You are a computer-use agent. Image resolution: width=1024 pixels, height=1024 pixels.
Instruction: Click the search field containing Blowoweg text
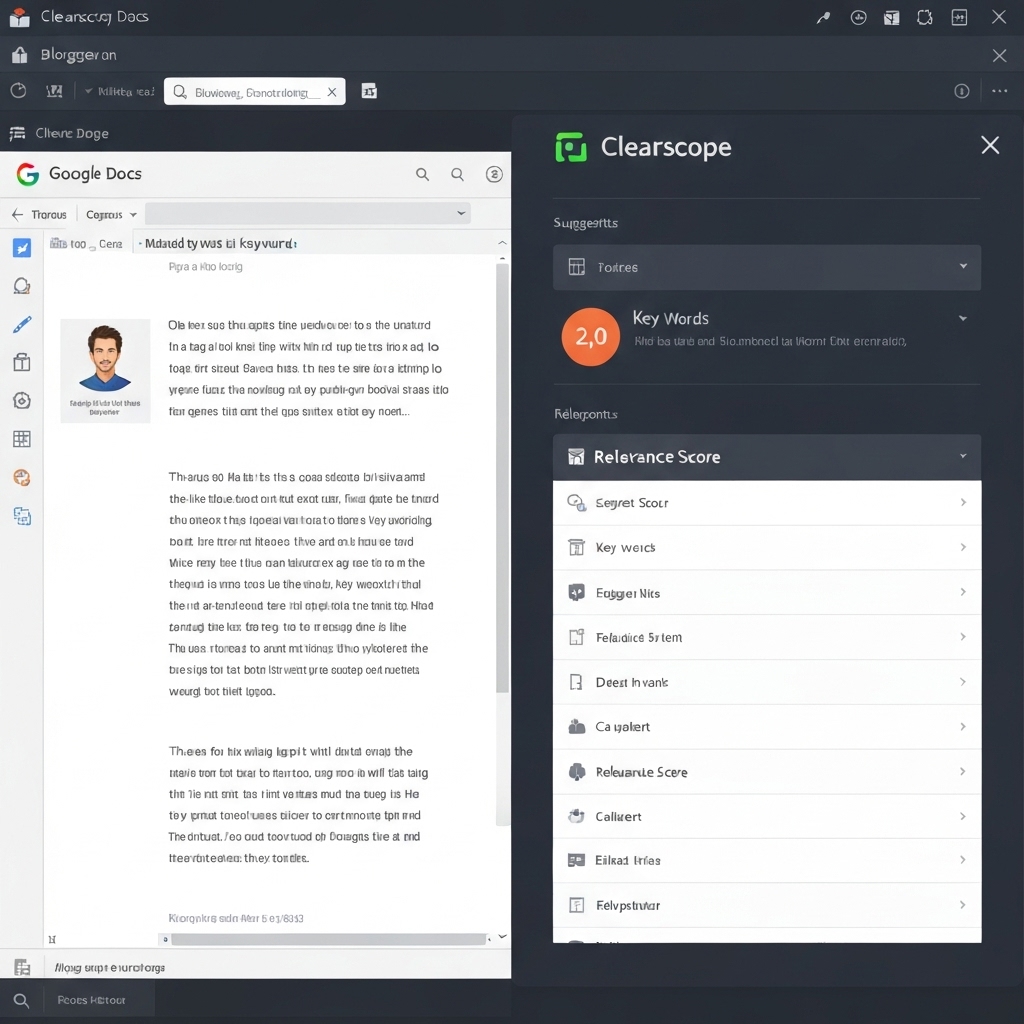click(255, 92)
